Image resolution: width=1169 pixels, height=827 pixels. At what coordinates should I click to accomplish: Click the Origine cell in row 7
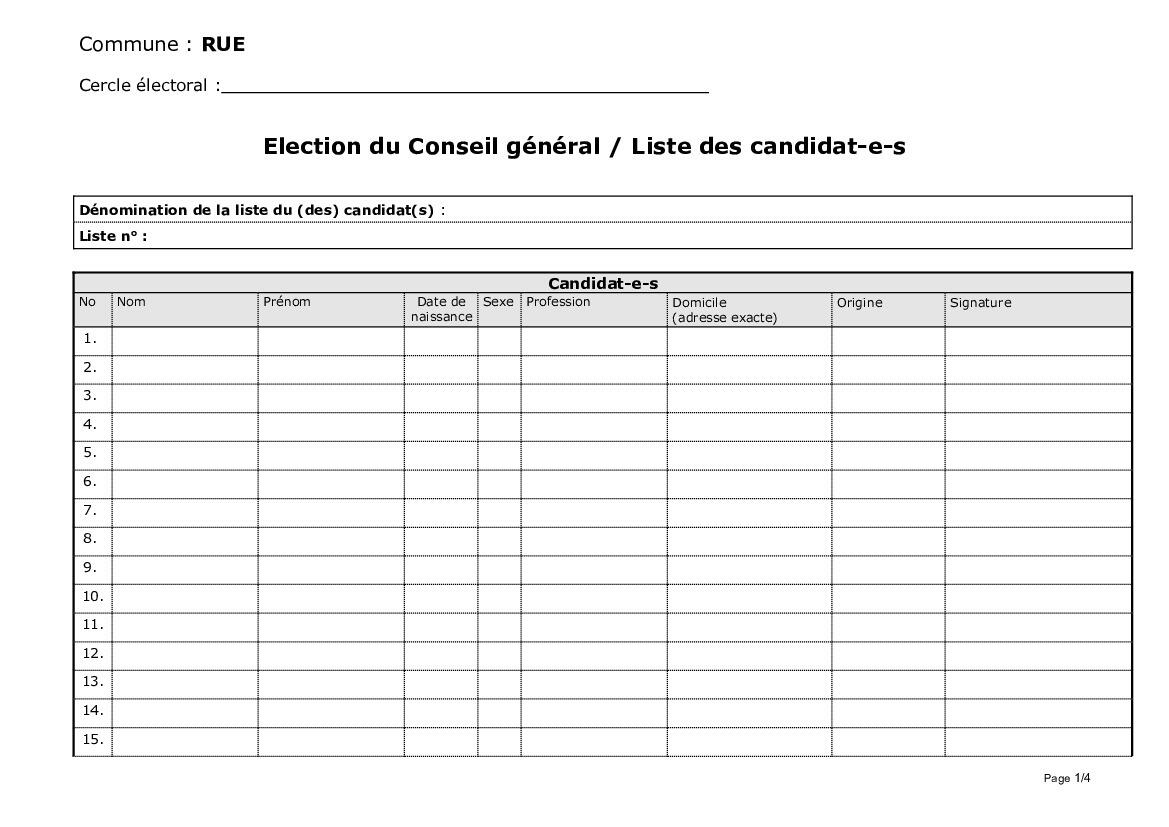coord(888,512)
